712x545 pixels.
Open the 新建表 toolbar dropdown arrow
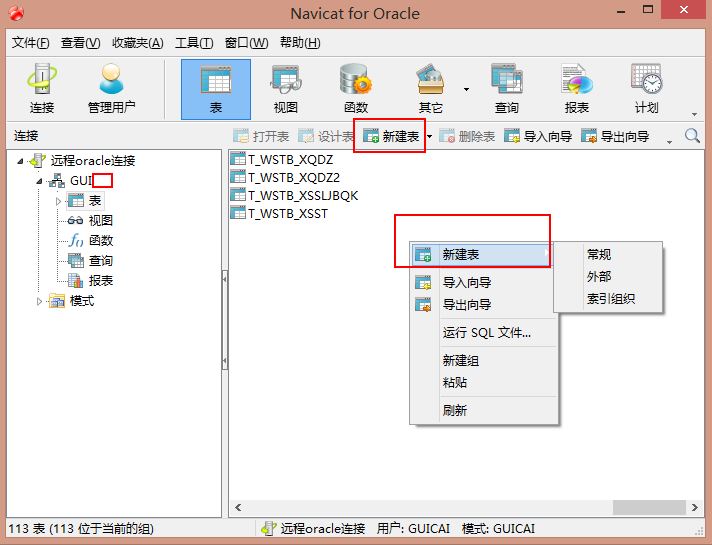click(x=429, y=136)
